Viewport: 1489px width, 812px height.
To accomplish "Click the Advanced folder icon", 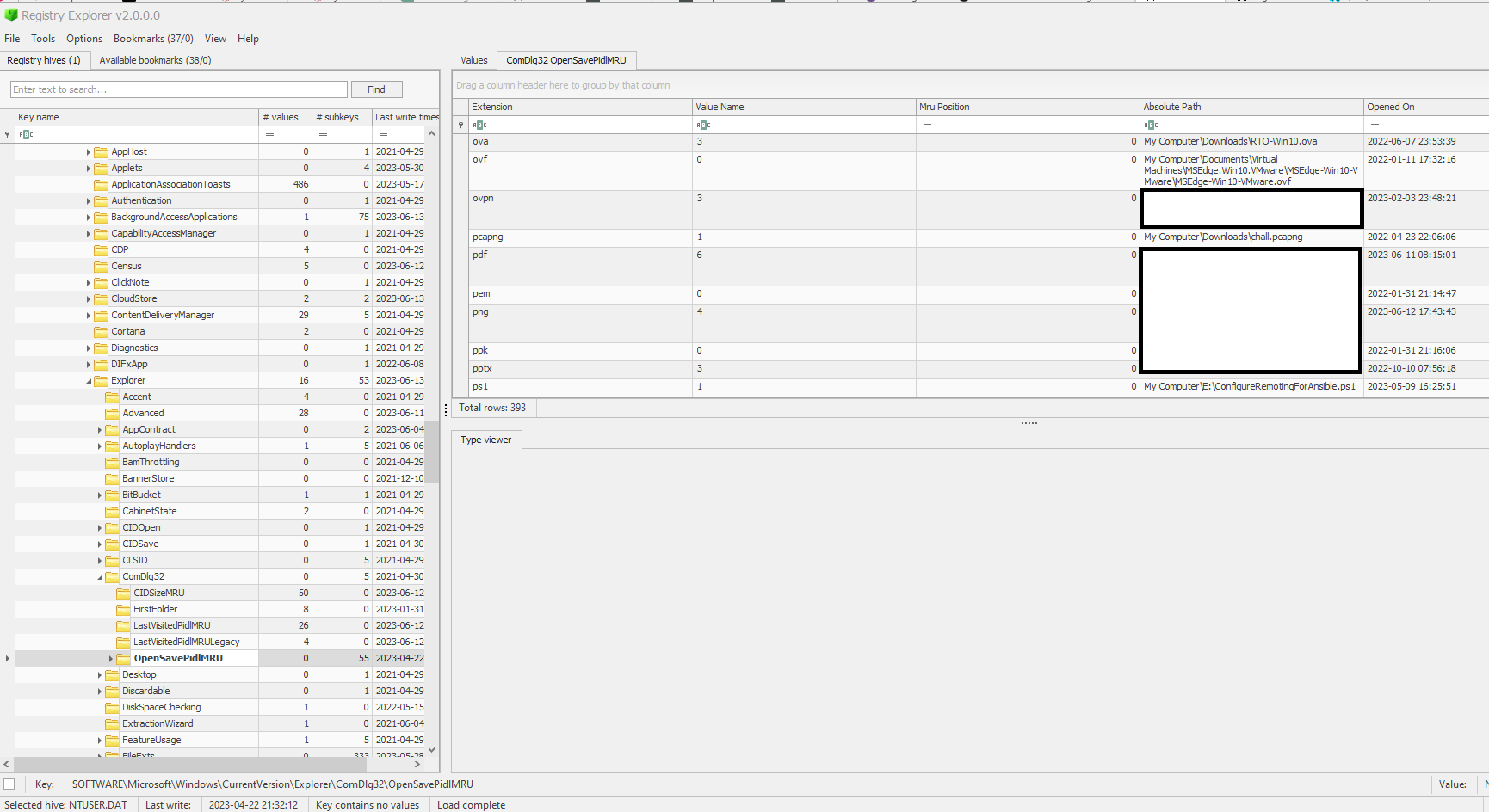I will point(112,413).
